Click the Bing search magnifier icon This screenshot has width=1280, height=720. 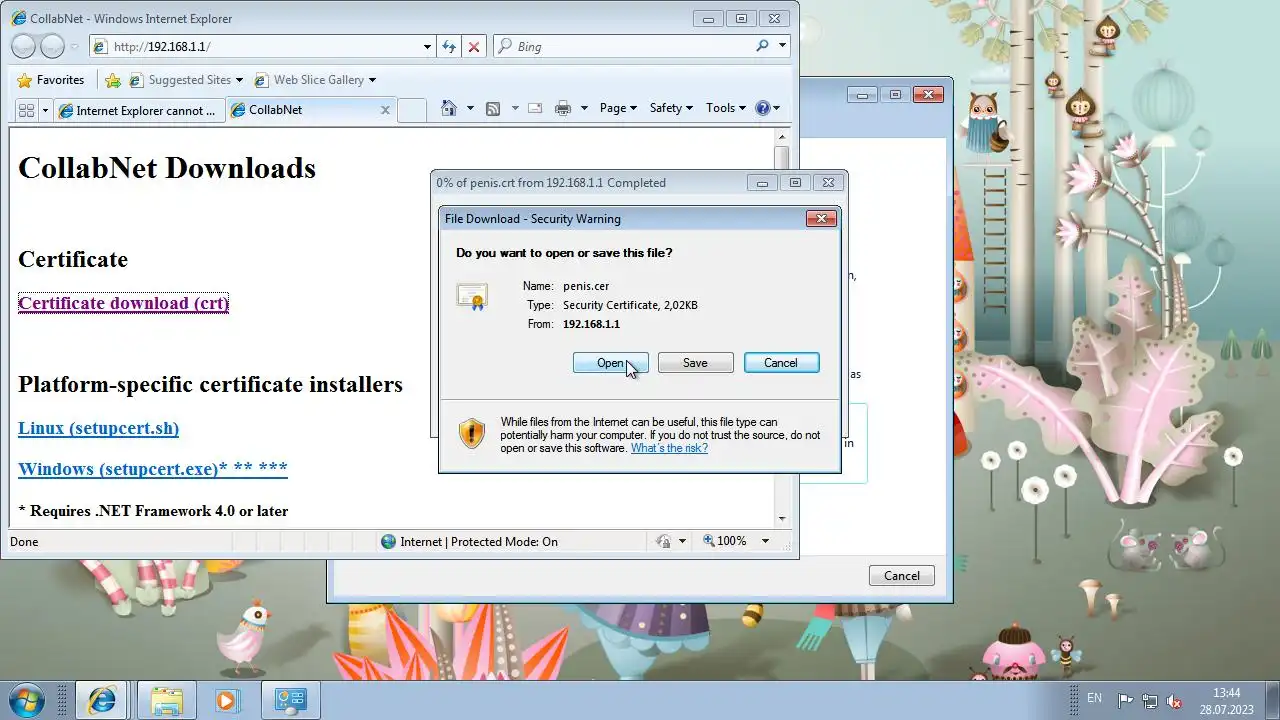[762, 46]
